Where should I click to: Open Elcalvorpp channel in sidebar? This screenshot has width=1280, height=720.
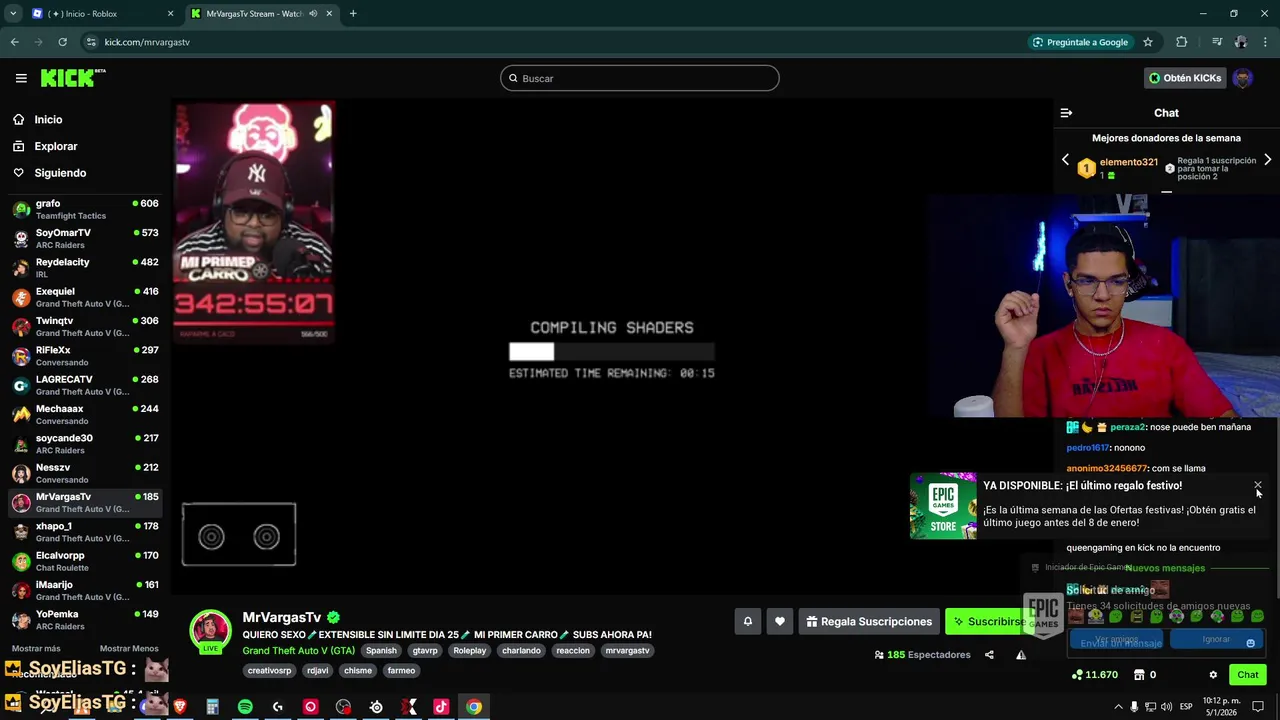click(x=85, y=561)
